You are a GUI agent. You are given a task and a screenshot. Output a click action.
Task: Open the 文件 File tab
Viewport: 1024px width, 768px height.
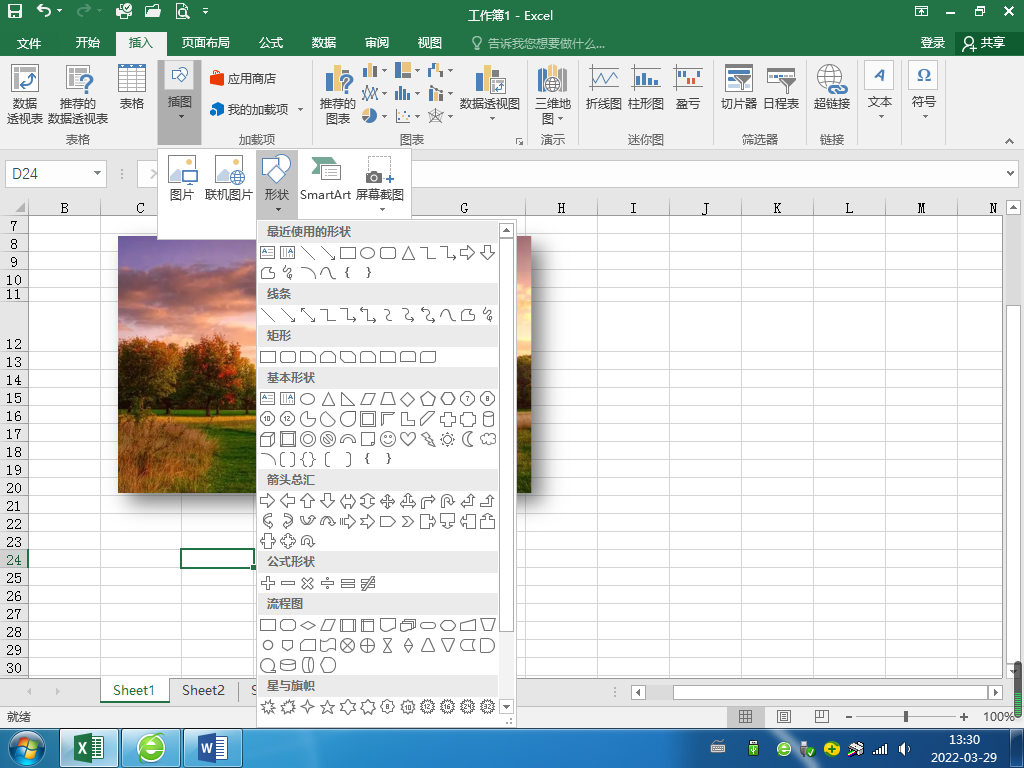pyautogui.click(x=29, y=43)
